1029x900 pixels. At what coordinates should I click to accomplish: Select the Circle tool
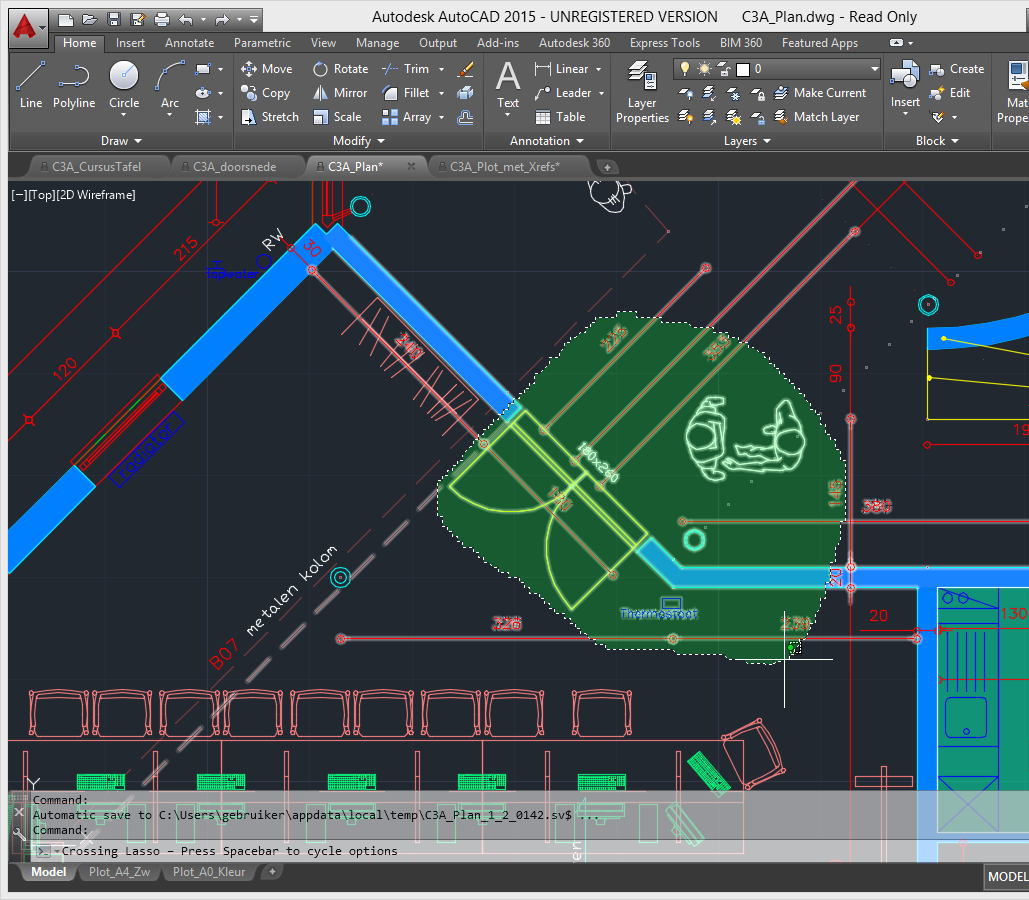point(123,85)
